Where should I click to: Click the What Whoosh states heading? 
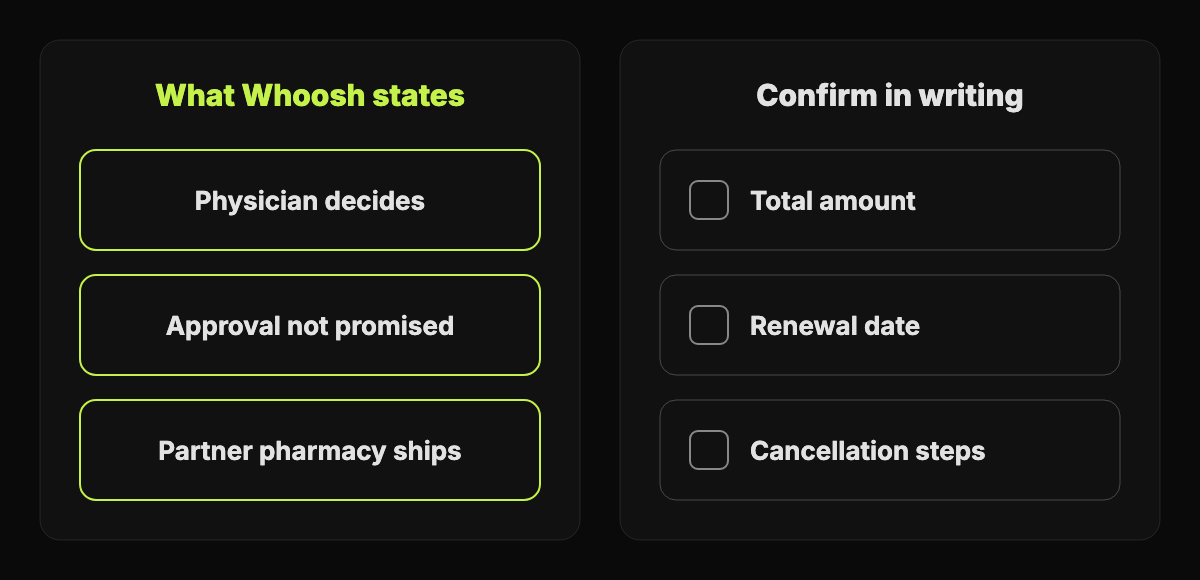pos(310,96)
